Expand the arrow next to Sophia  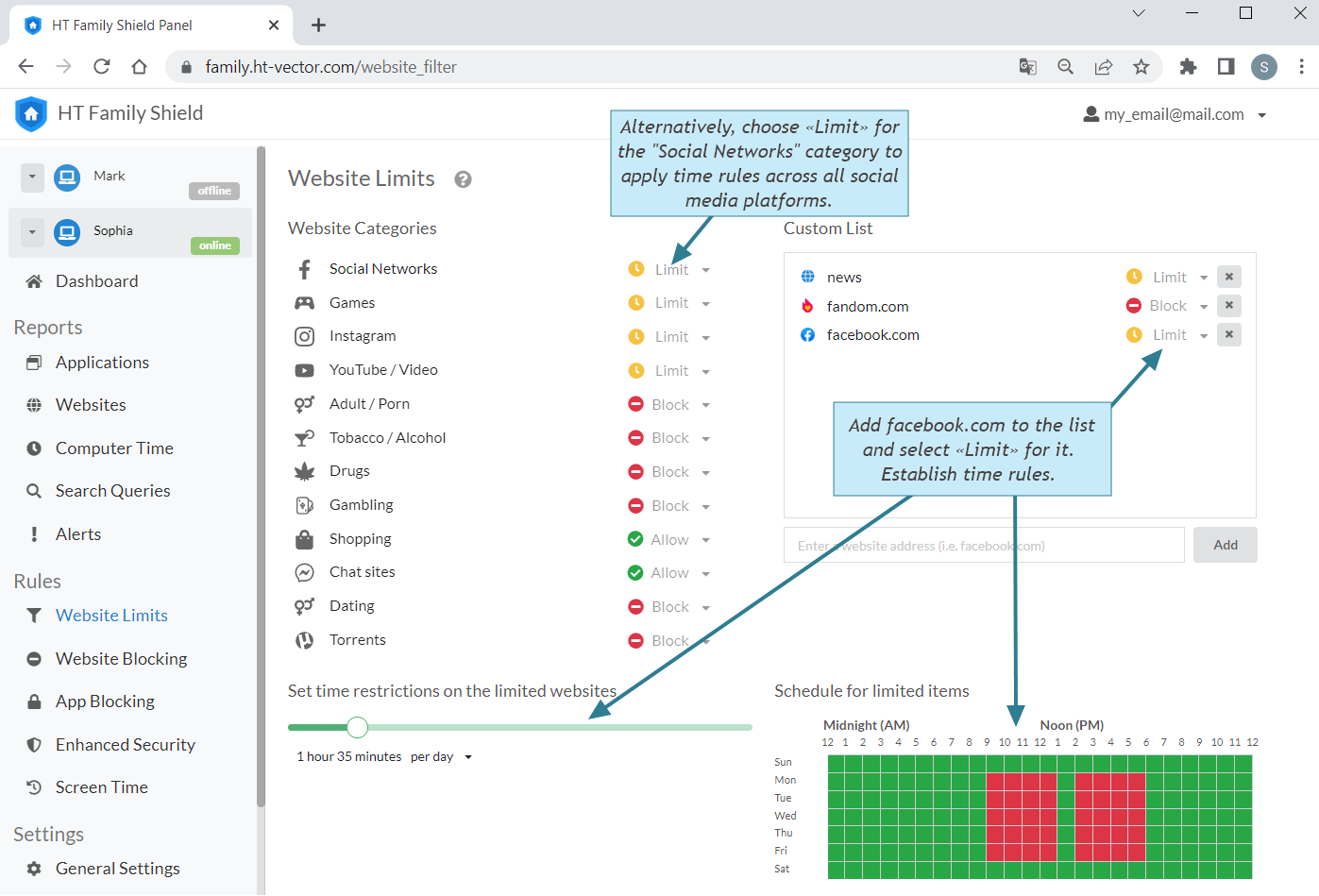click(x=32, y=231)
